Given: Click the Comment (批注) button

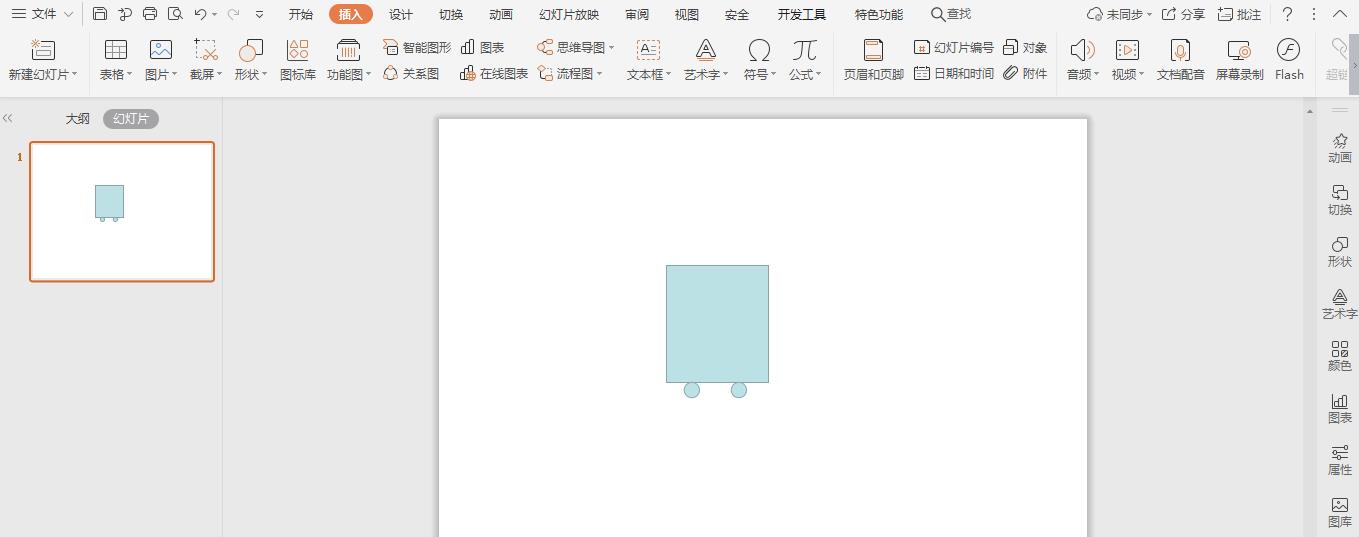Looking at the screenshot, I should tap(1240, 14).
